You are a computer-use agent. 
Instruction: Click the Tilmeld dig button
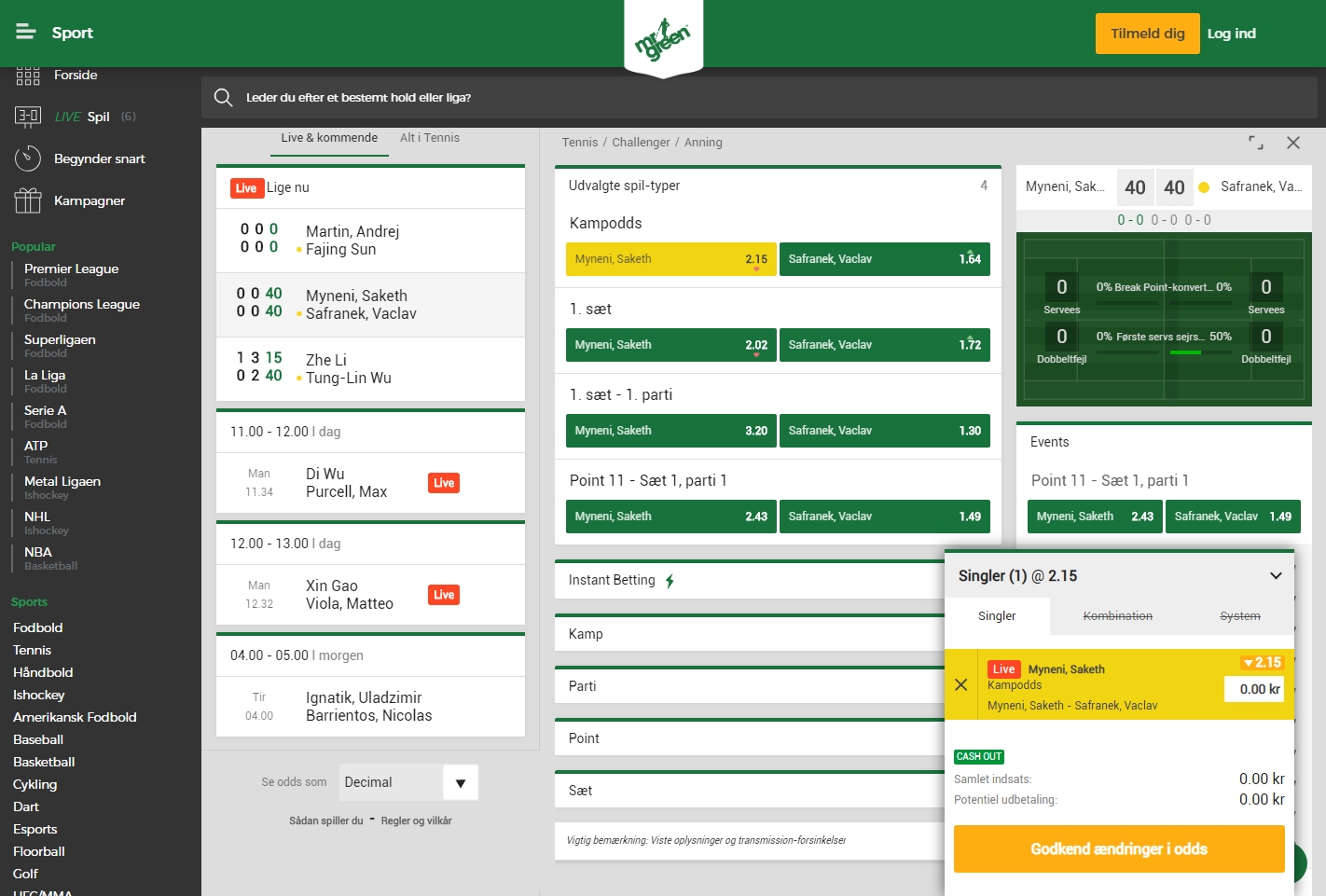click(x=1147, y=34)
